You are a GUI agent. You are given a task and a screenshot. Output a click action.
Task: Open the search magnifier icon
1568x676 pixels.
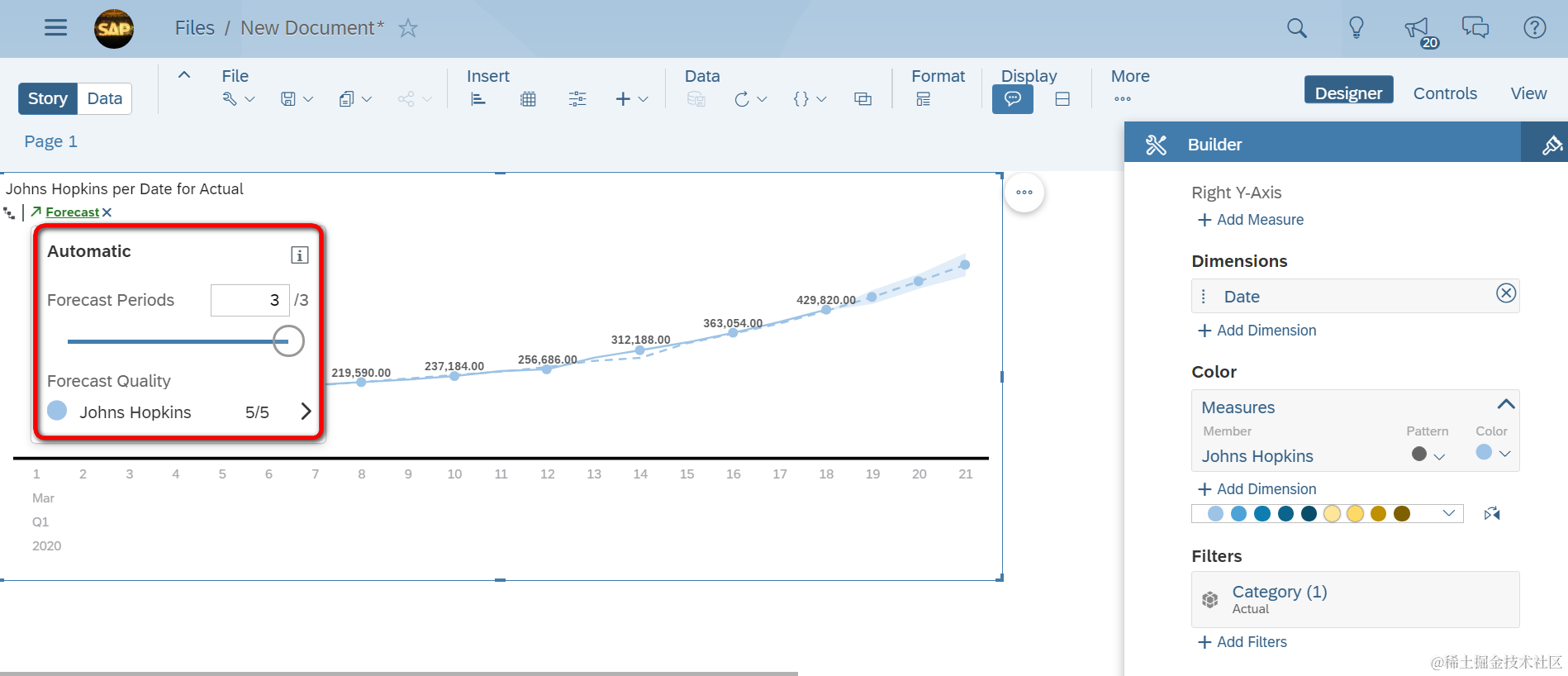[x=1297, y=28]
